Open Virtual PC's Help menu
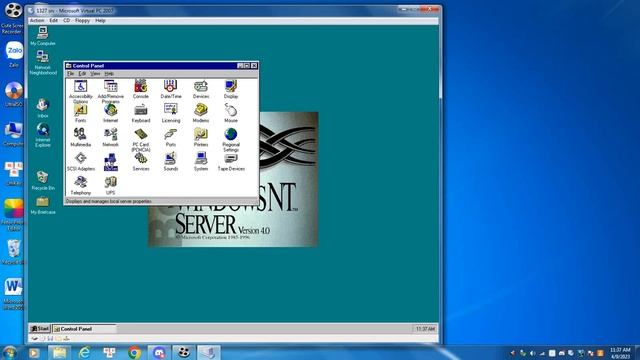This screenshot has width=640, height=360. [100, 20]
